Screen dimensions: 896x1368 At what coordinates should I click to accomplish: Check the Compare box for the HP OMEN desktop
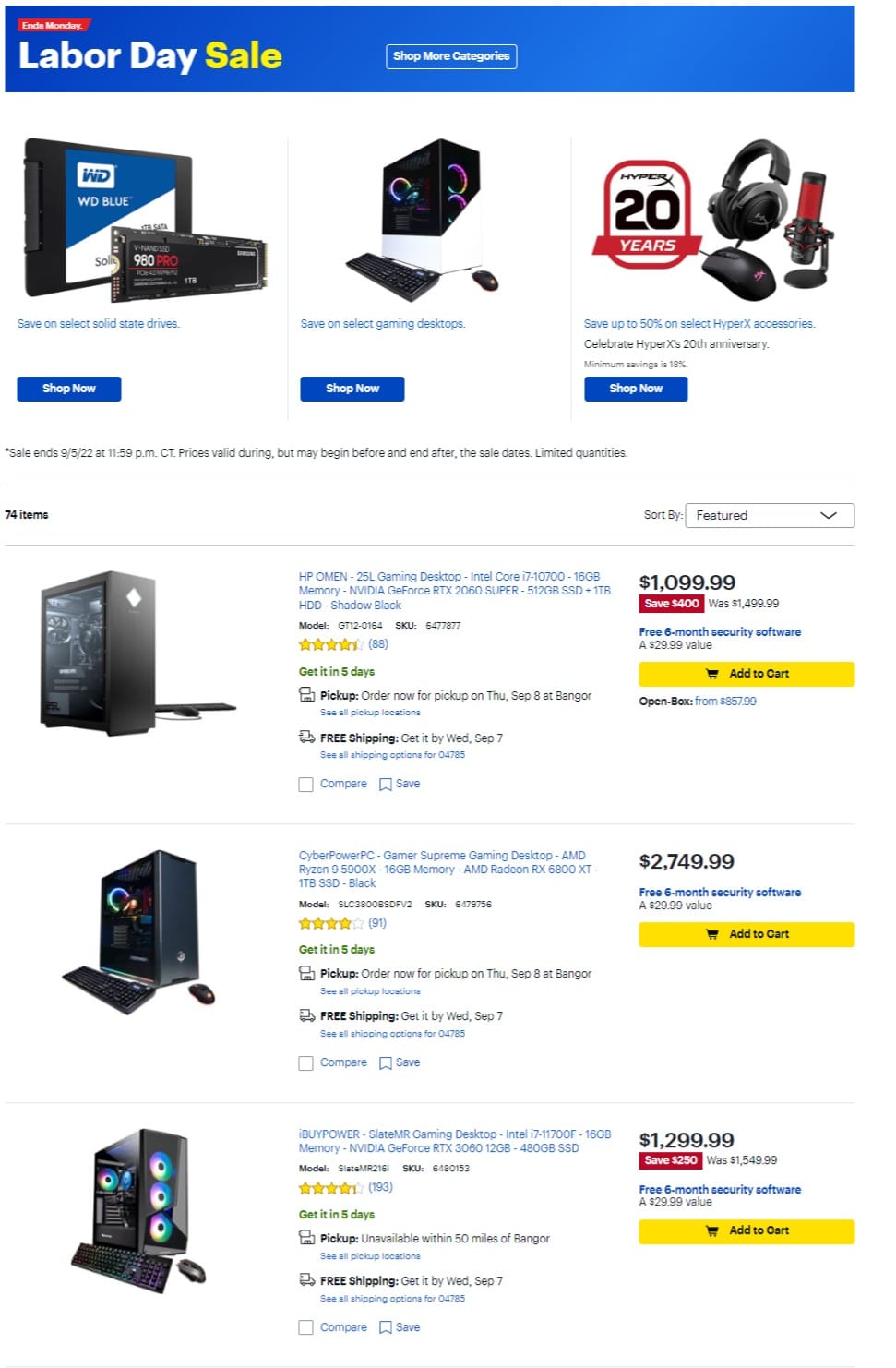[x=305, y=784]
